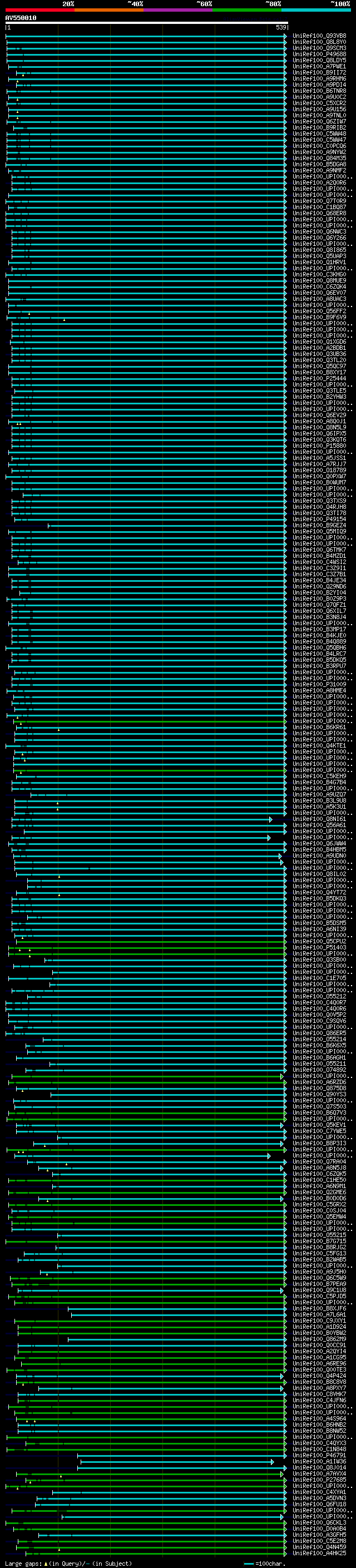Select hit label UniRef100_B6TNR8
The width and height of the screenshot is (356, 1568).
319,91
